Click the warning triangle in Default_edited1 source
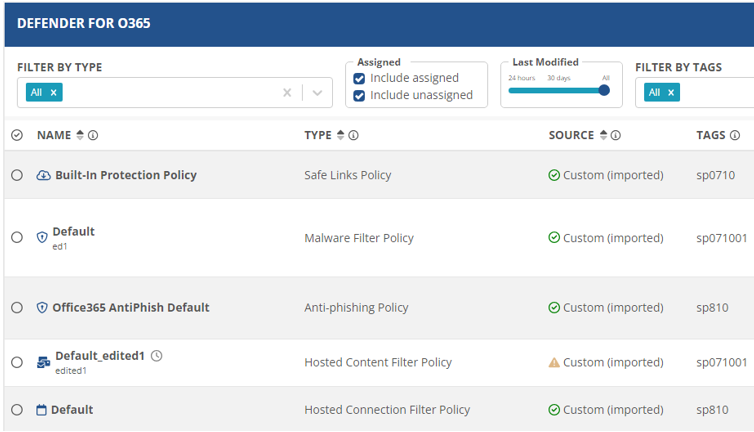 pyautogui.click(x=554, y=362)
